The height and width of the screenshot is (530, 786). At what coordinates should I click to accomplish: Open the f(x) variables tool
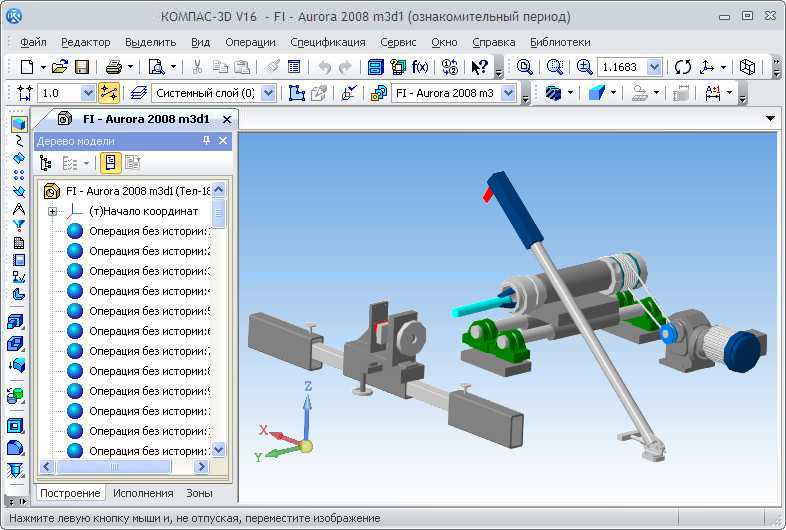click(x=421, y=67)
